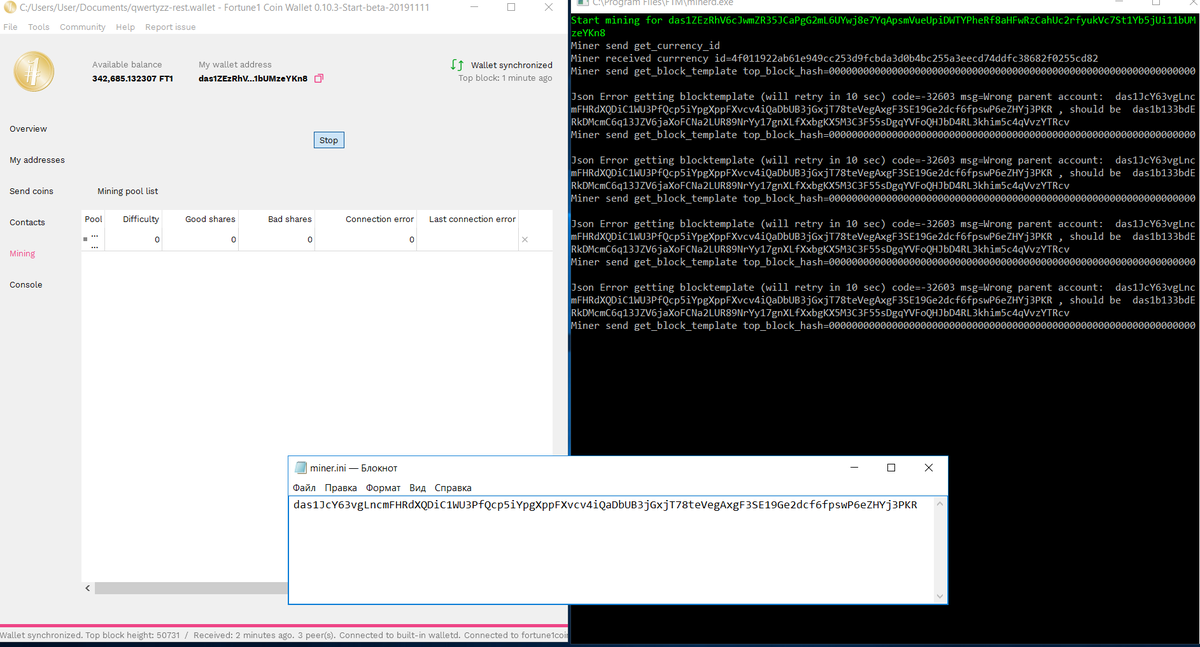This screenshot has width=1200, height=647.
Task: Go to the Overview section
Action: [28, 129]
